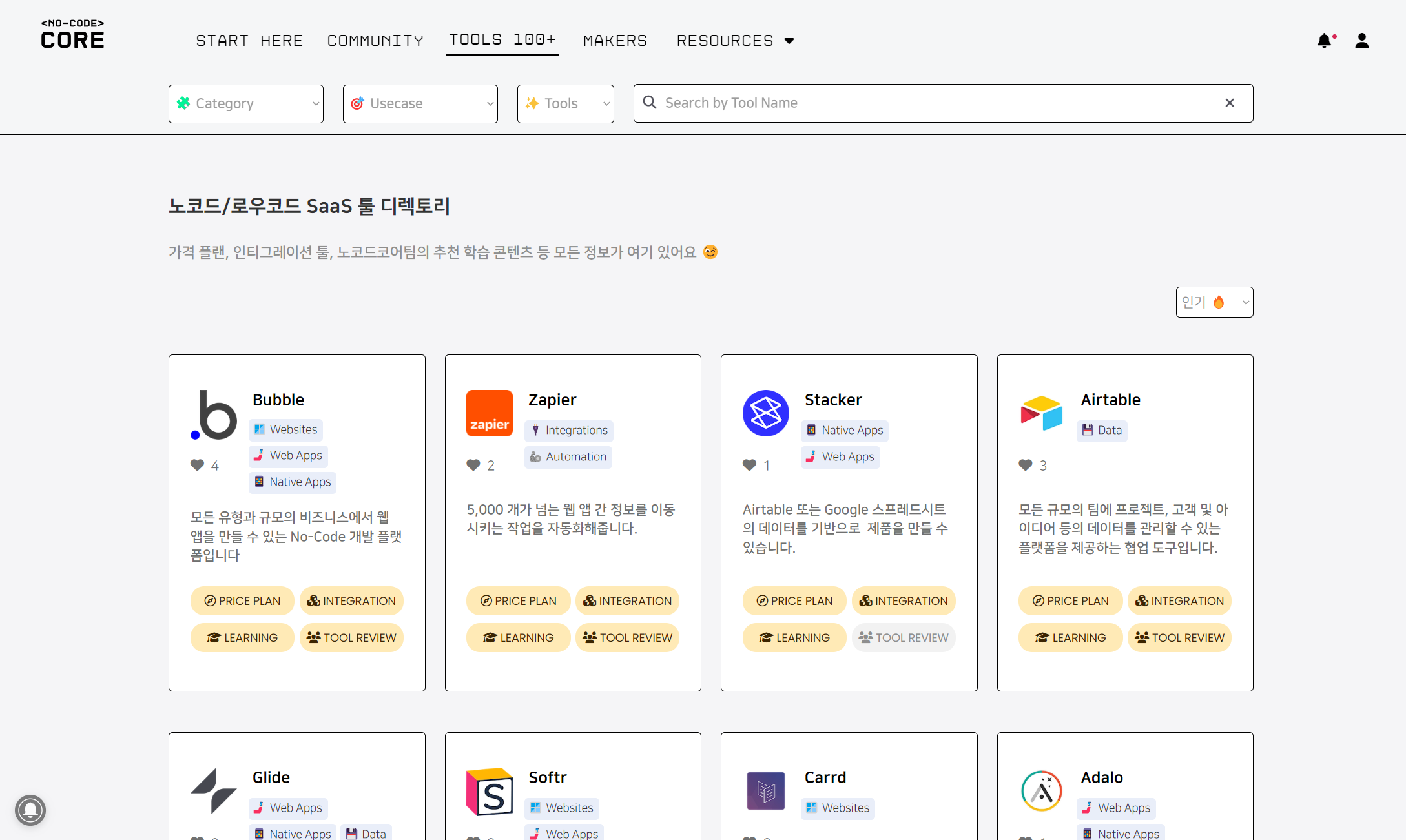This screenshot has width=1406, height=840.
Task: Click the No-Code Core logo
Action: (x=72, y=34)
